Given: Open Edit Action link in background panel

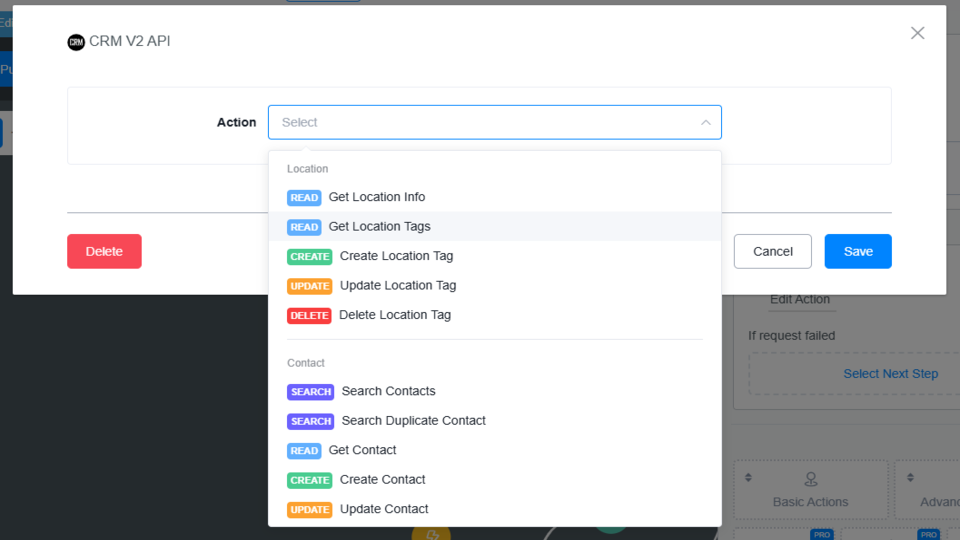Looking at the screenshot, I should point(800,299).
